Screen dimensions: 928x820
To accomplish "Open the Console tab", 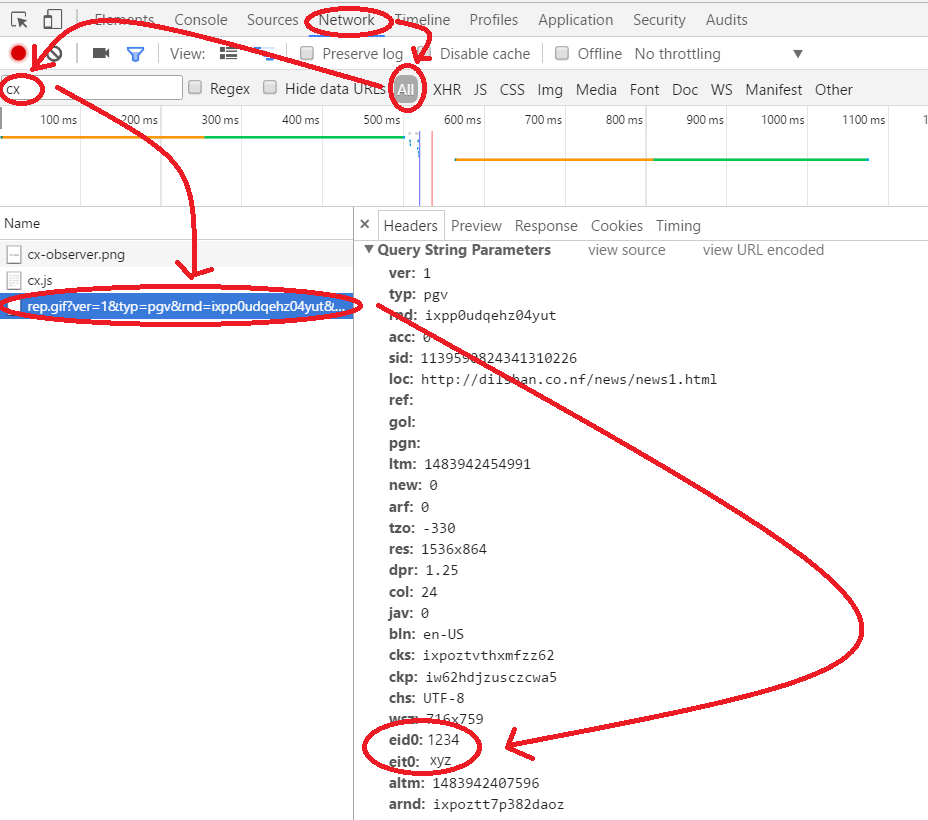I will tap(201, 20).
